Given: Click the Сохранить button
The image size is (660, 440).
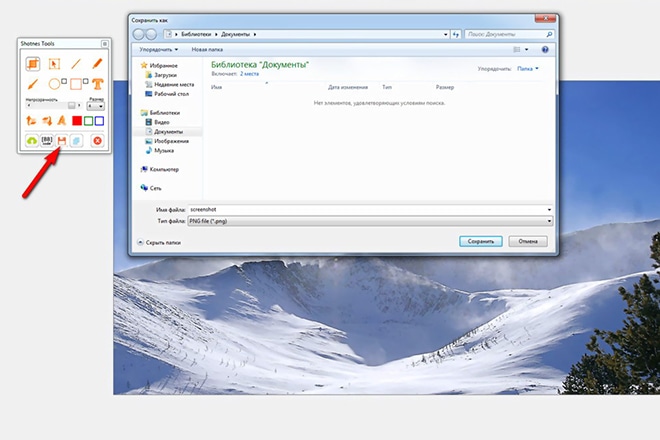Looking at the screenshot, I should [x=480, y=241].
